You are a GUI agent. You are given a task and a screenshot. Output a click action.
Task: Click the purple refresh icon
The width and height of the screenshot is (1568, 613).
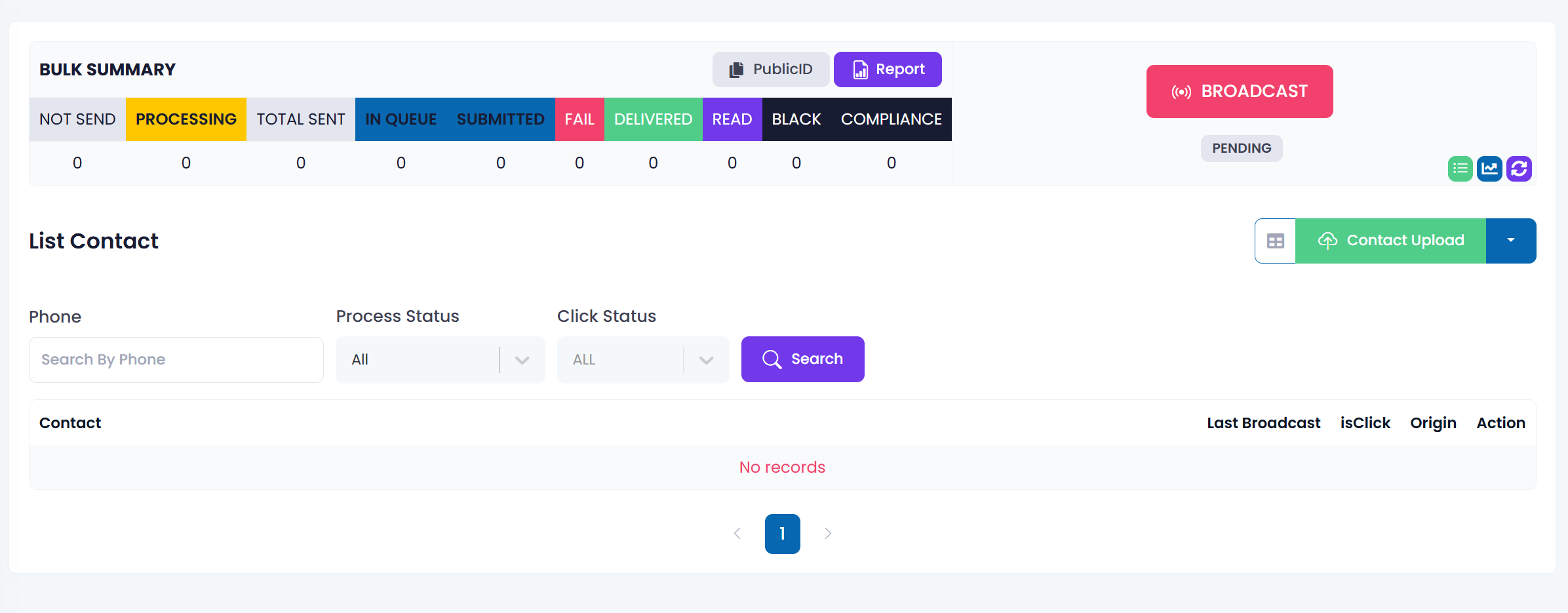(x=1519, y=168)
